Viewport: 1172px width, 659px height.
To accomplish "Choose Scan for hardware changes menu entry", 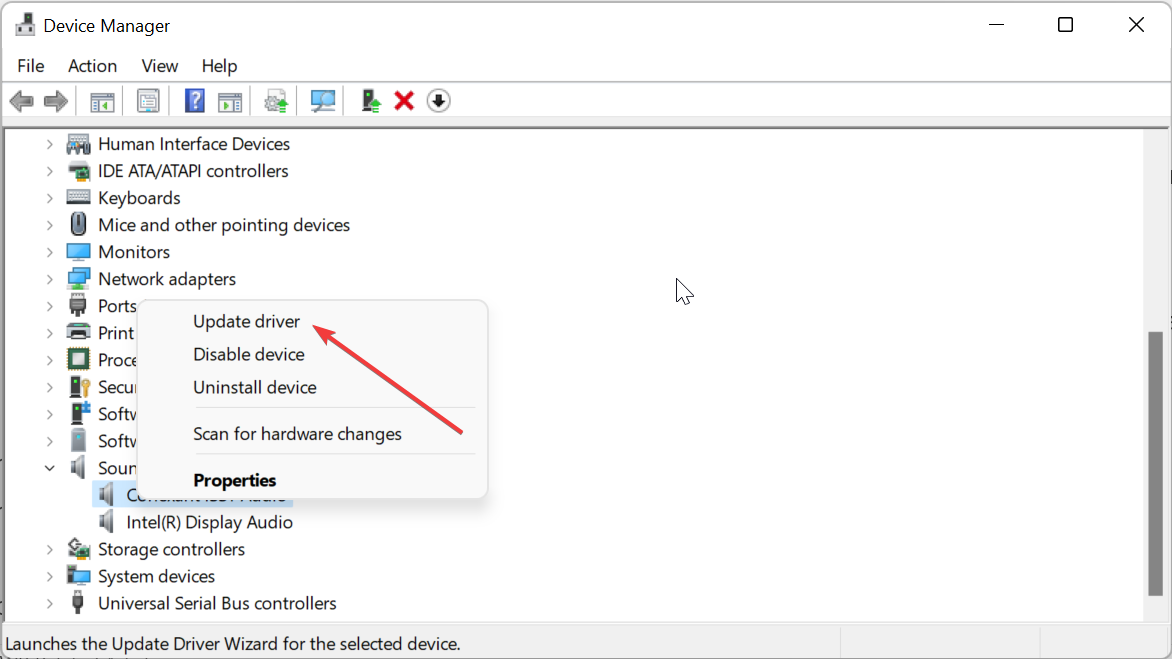I will pos(297,433).
